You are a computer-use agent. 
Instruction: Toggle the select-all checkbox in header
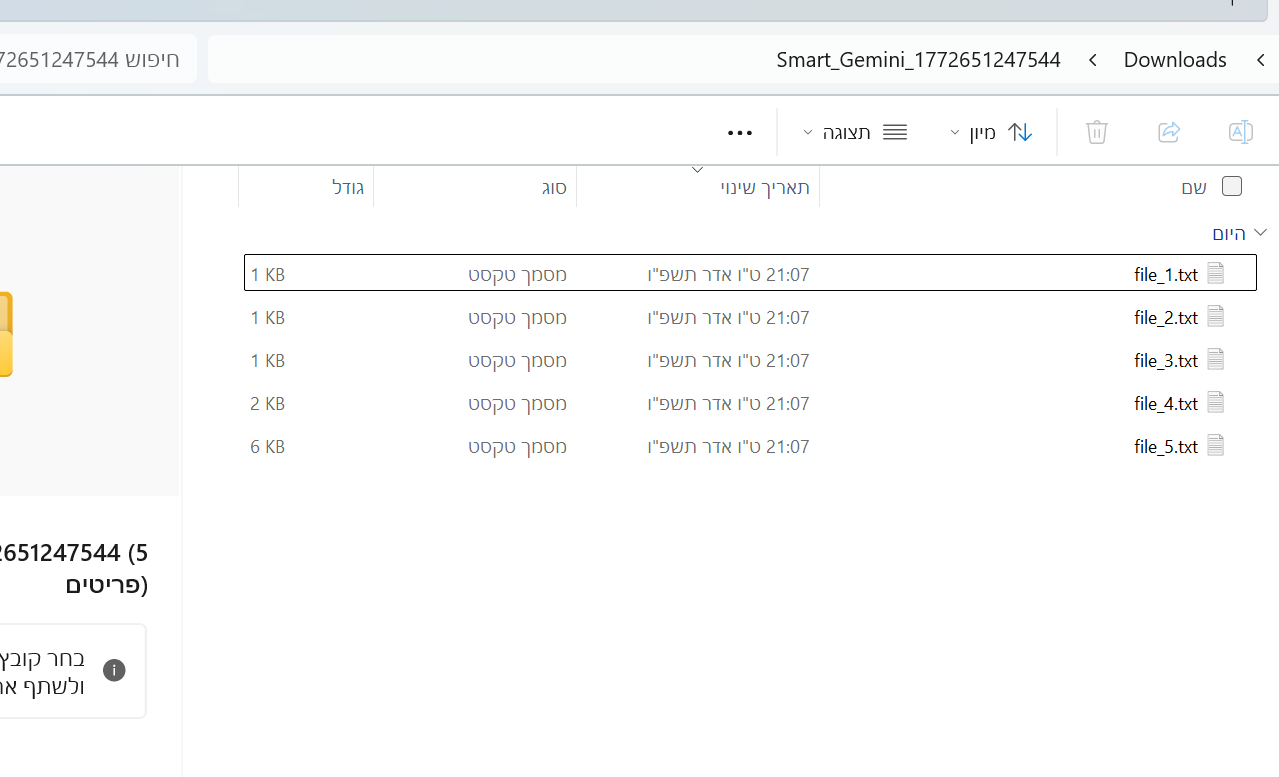[1232, 186]
